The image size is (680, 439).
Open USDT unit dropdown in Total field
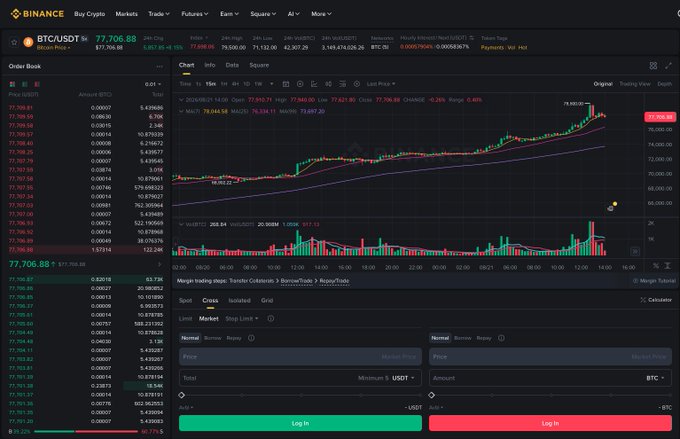(x=403, y=378)
